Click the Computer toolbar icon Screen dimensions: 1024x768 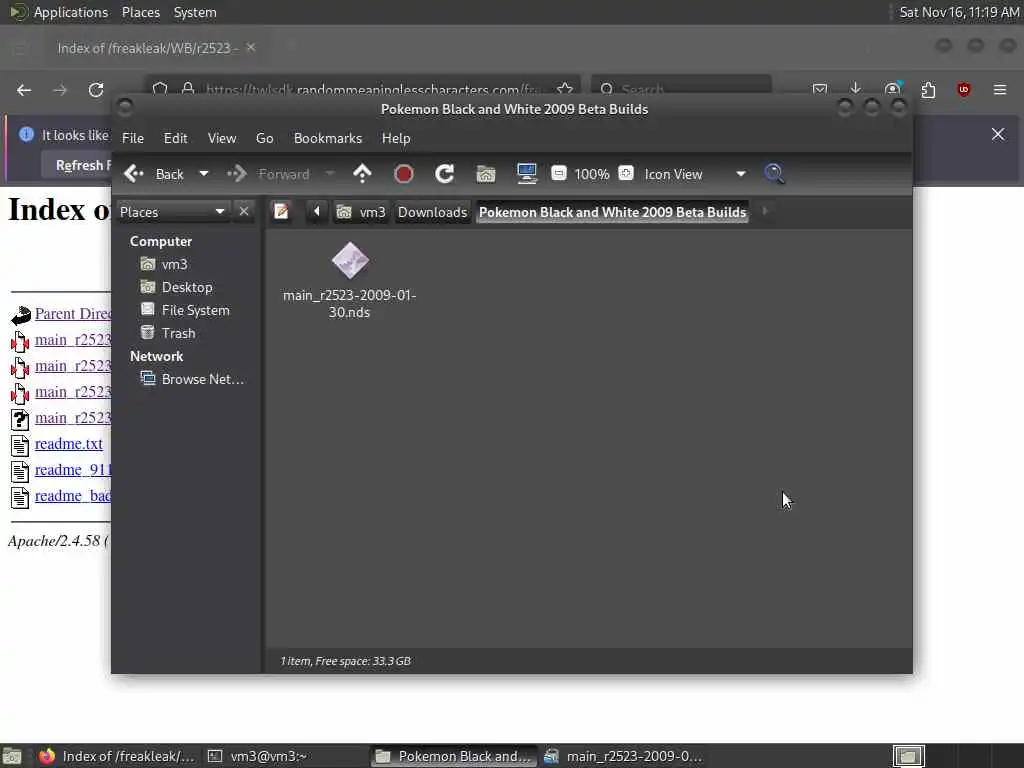526,174
